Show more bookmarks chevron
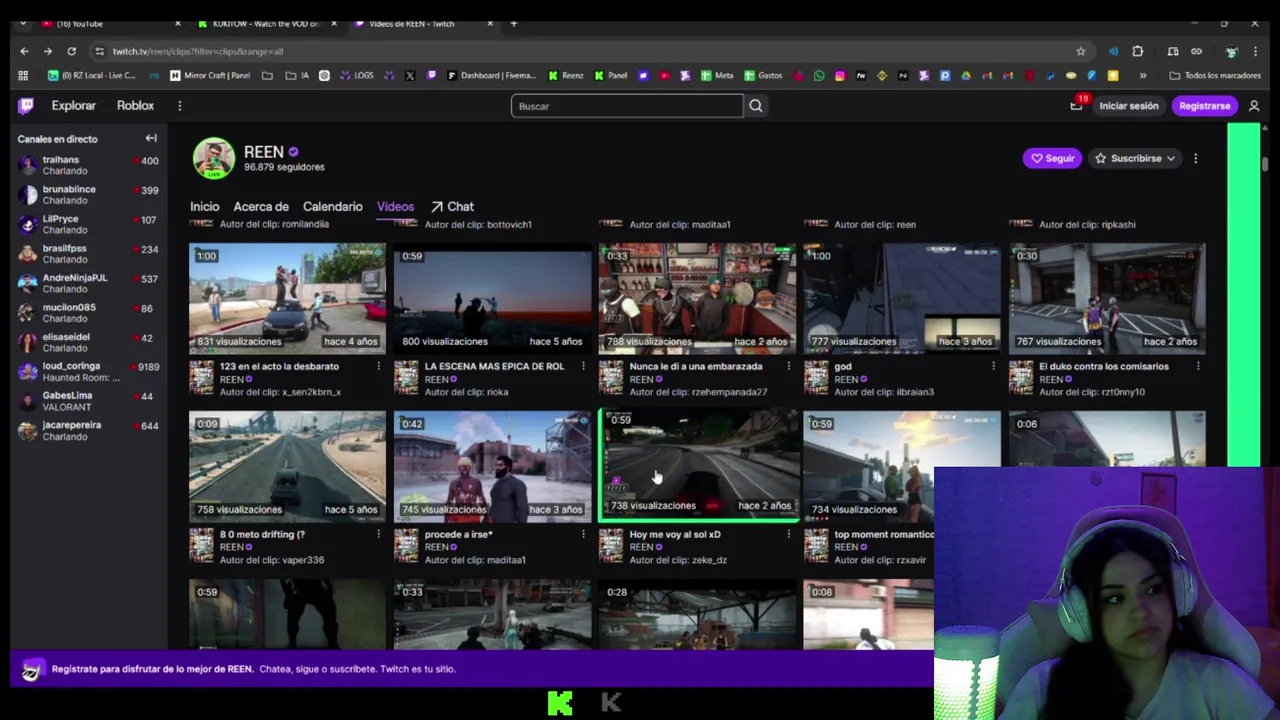1280x720 pixels. point(1143,75)
